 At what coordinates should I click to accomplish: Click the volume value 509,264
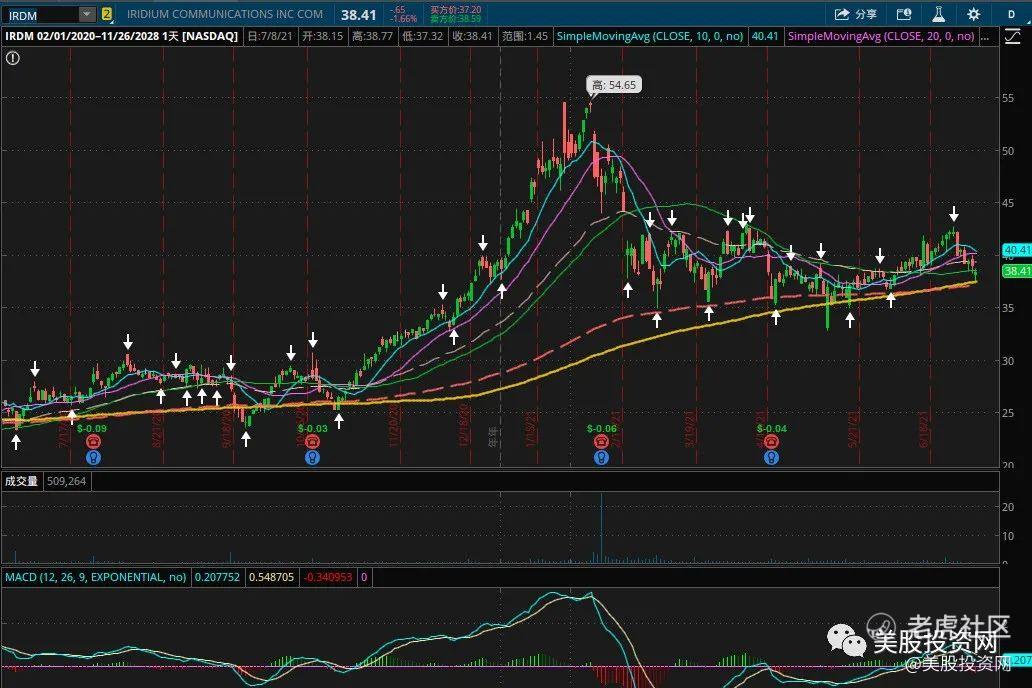(66, 481)
